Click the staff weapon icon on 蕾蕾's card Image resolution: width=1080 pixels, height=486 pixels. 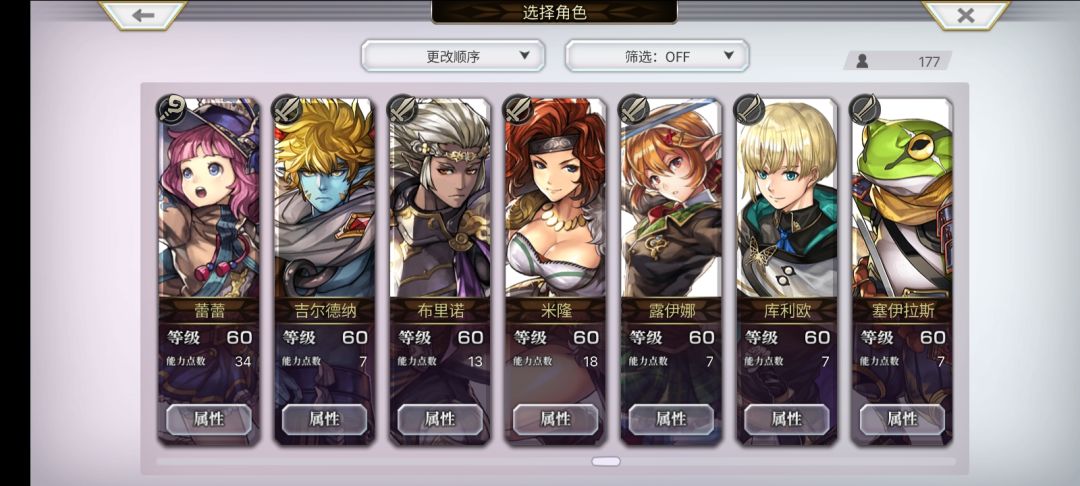171,109
